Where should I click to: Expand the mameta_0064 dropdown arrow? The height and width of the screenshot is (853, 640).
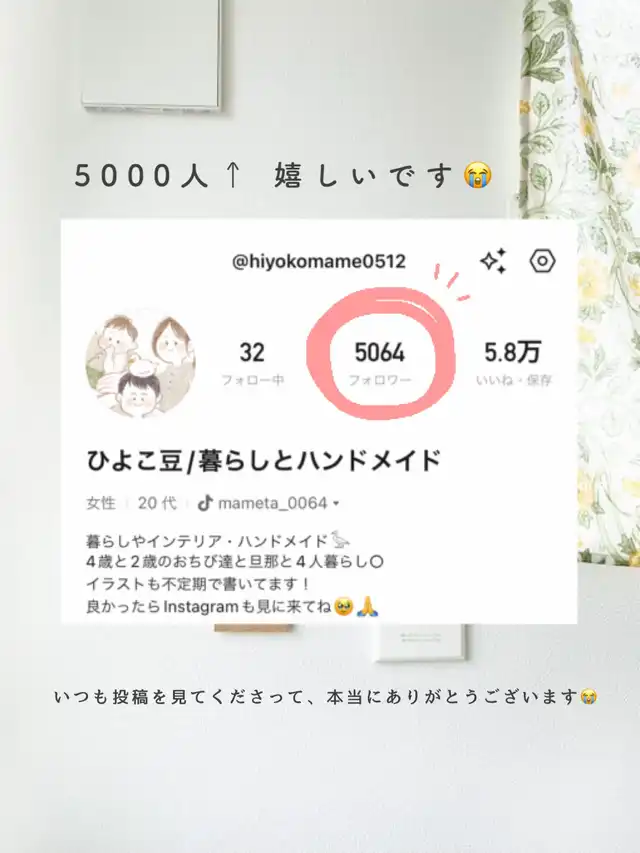[336, 504]
